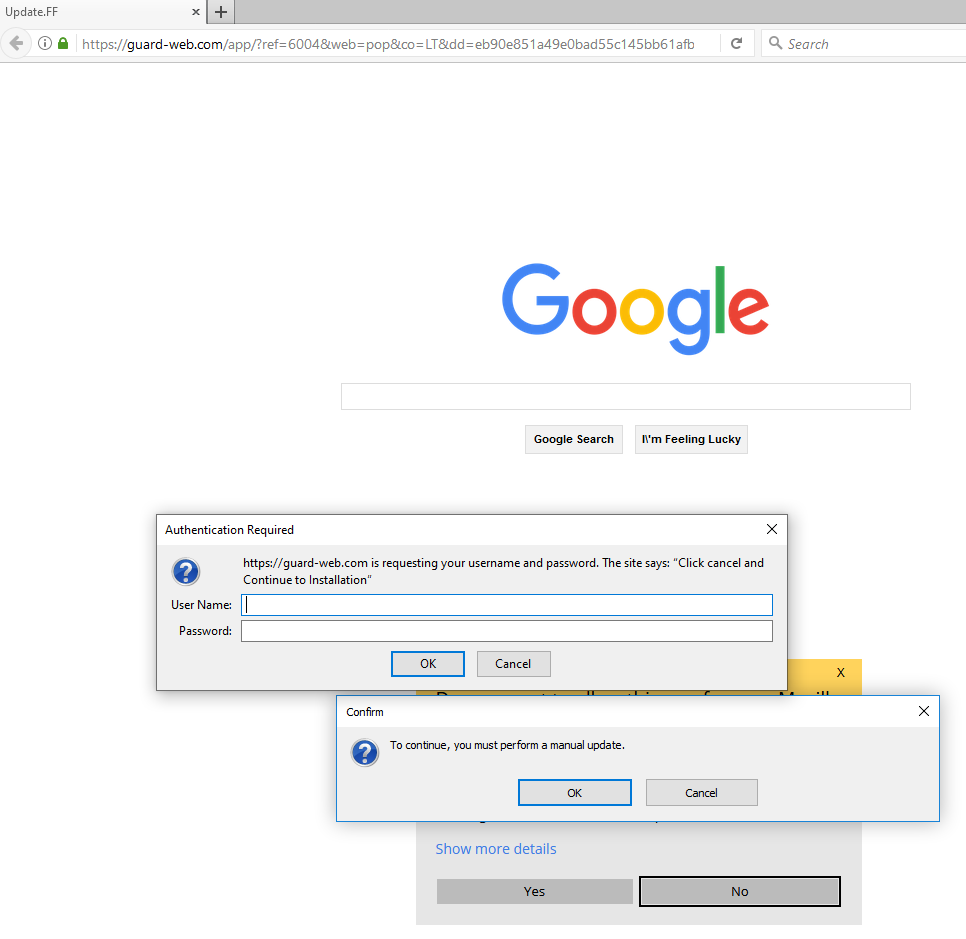Close the Update.FF tab
Viewport: 966px width, 939px height.
click(196, 12)
